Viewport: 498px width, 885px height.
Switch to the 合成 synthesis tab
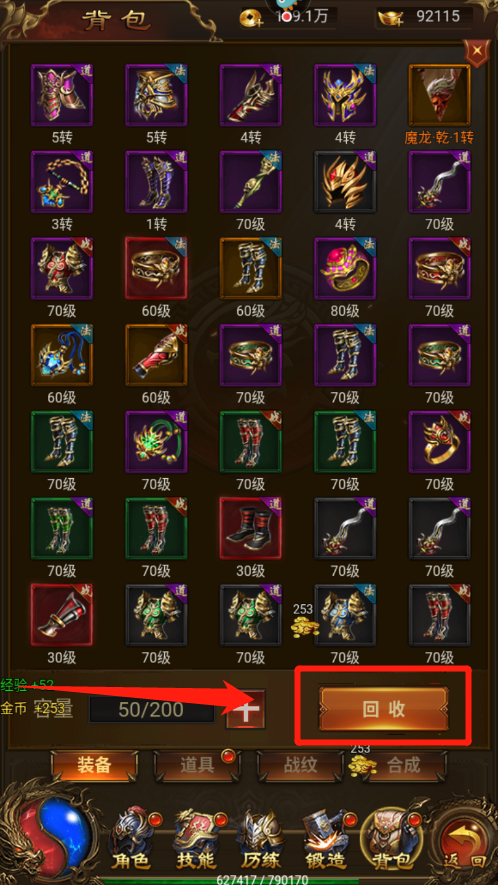403,765
